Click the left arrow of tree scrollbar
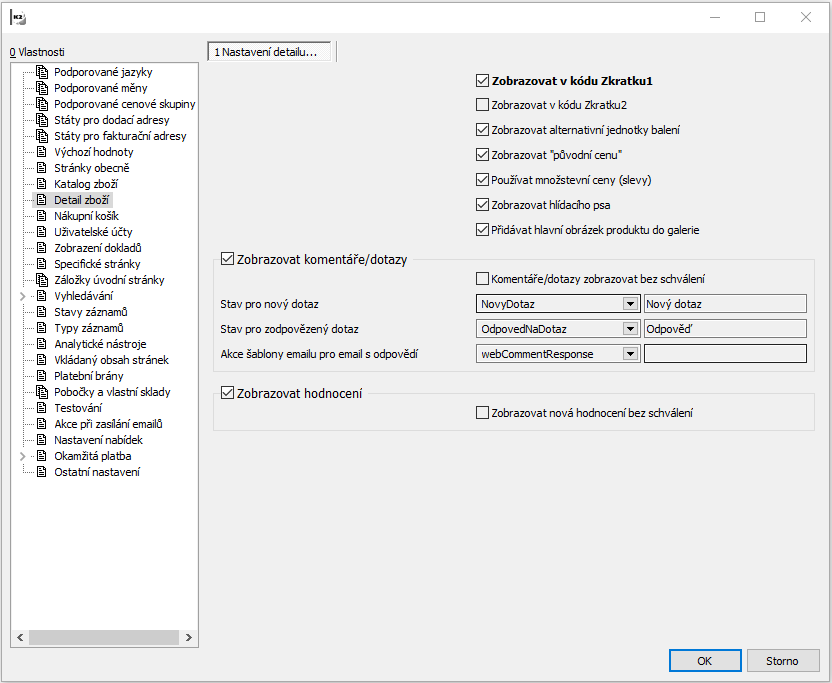The image size is (832, 683). point(20,637)
